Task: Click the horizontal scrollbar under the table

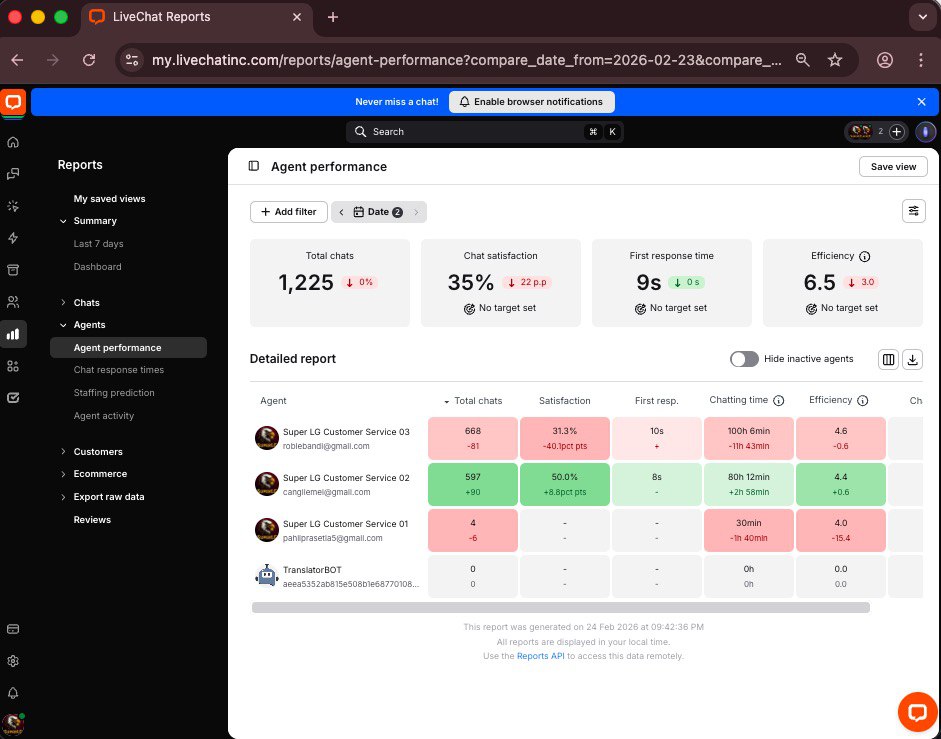Action: click(561, 608)
